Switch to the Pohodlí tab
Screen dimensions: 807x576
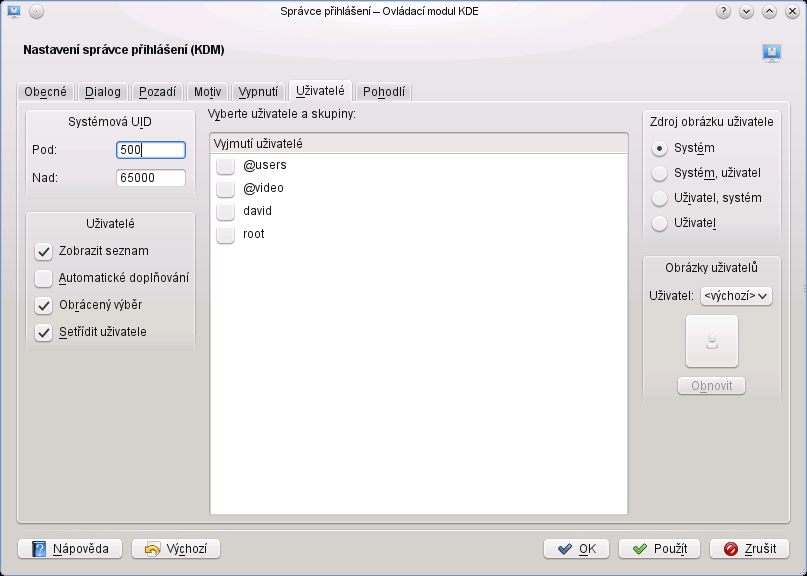(x=384, y=92)
